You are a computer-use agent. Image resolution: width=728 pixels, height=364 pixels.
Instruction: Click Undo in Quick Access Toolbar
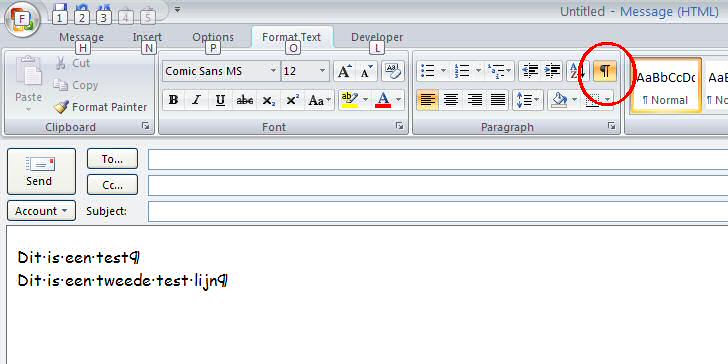click(x=81, y=9)
